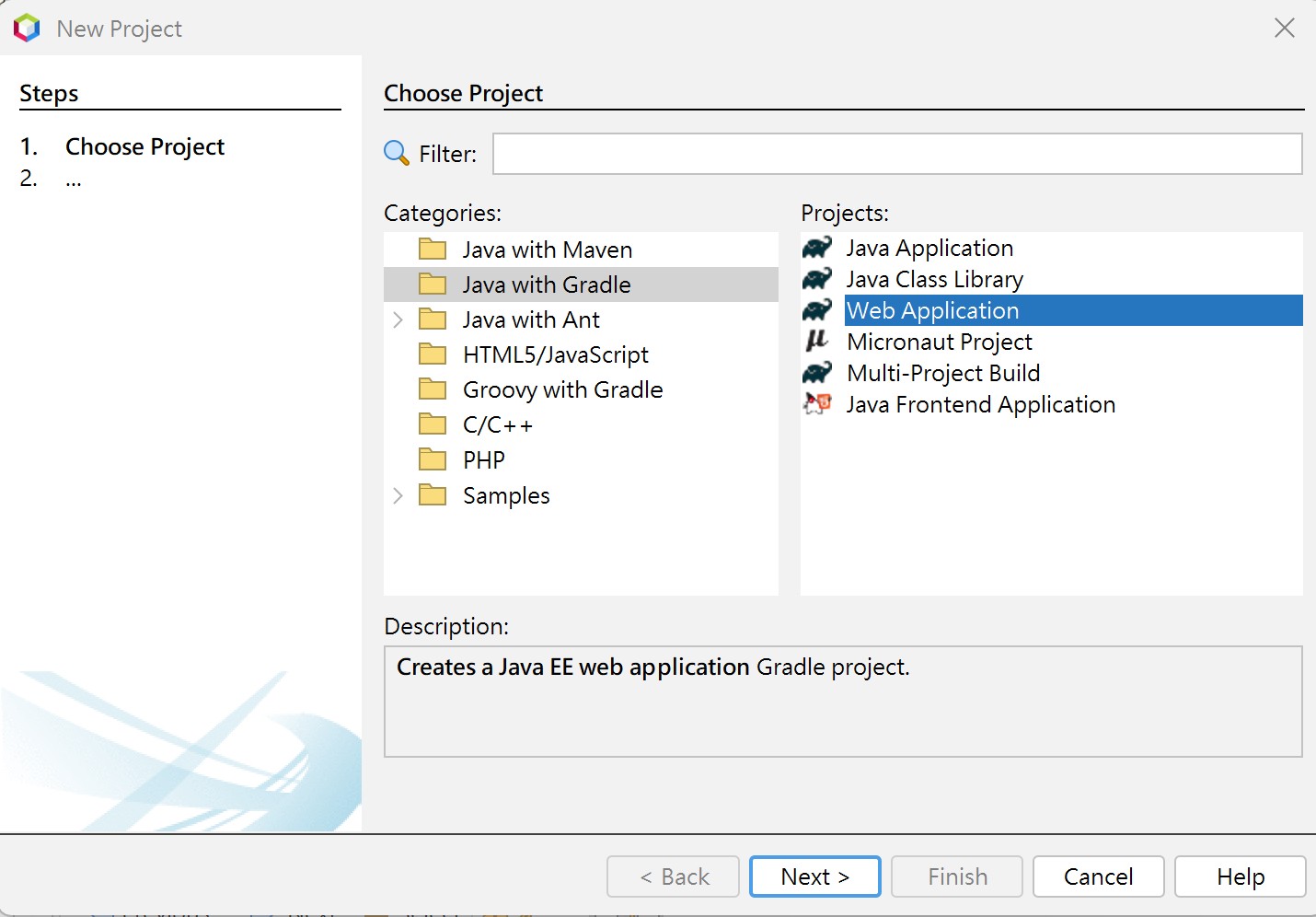Expand the Java with Ant category
Screen dimensions: 1316x917
click(398, 319)
